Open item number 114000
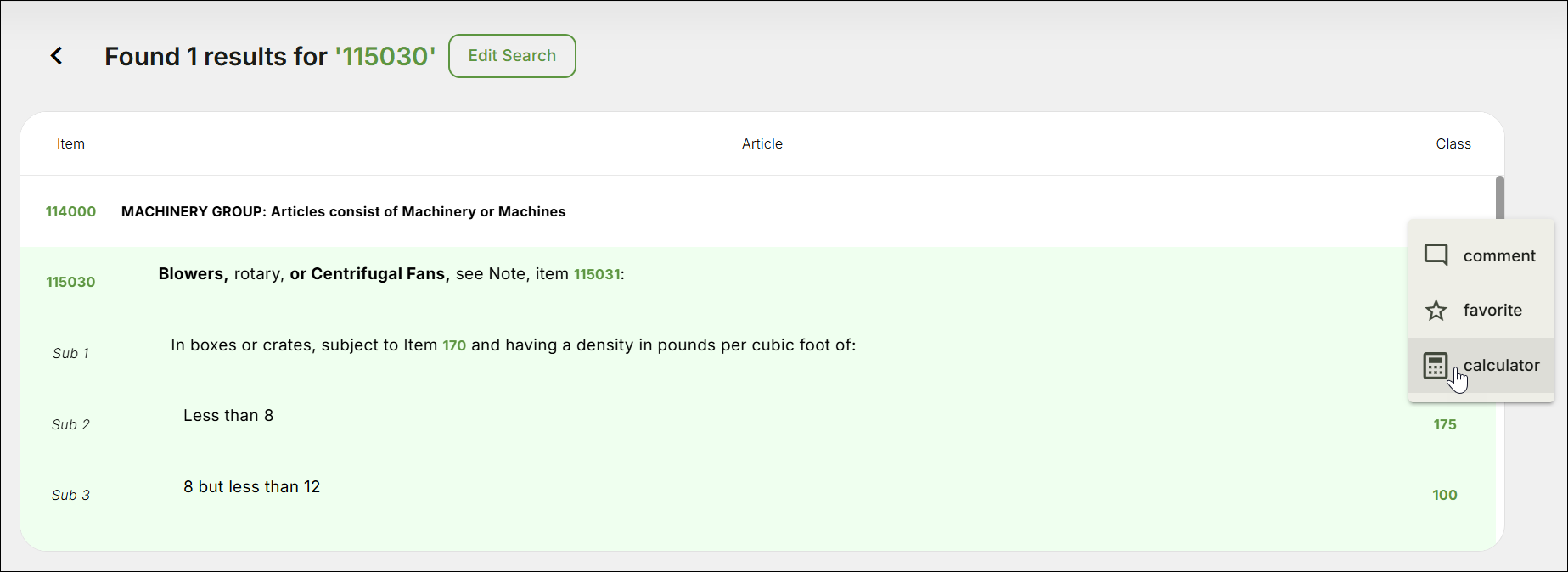Image resolution: width=1568 pixels, height=572 pixels. point(70,212)
